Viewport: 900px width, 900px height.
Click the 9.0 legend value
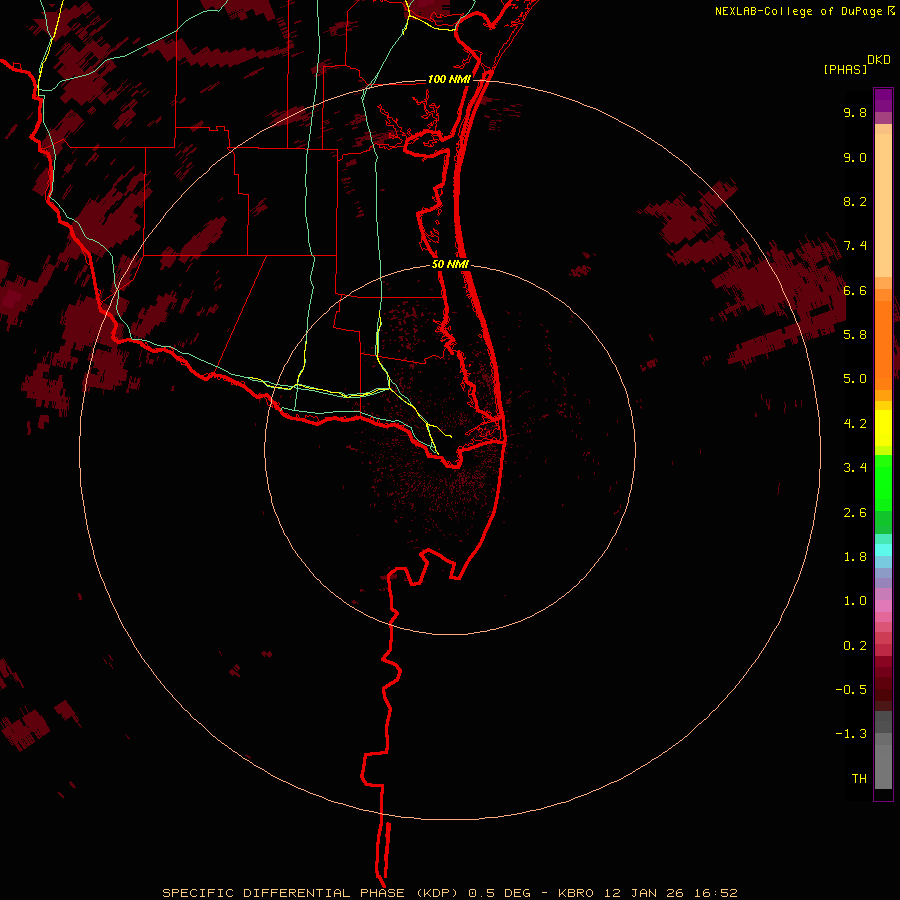point(855,157)
